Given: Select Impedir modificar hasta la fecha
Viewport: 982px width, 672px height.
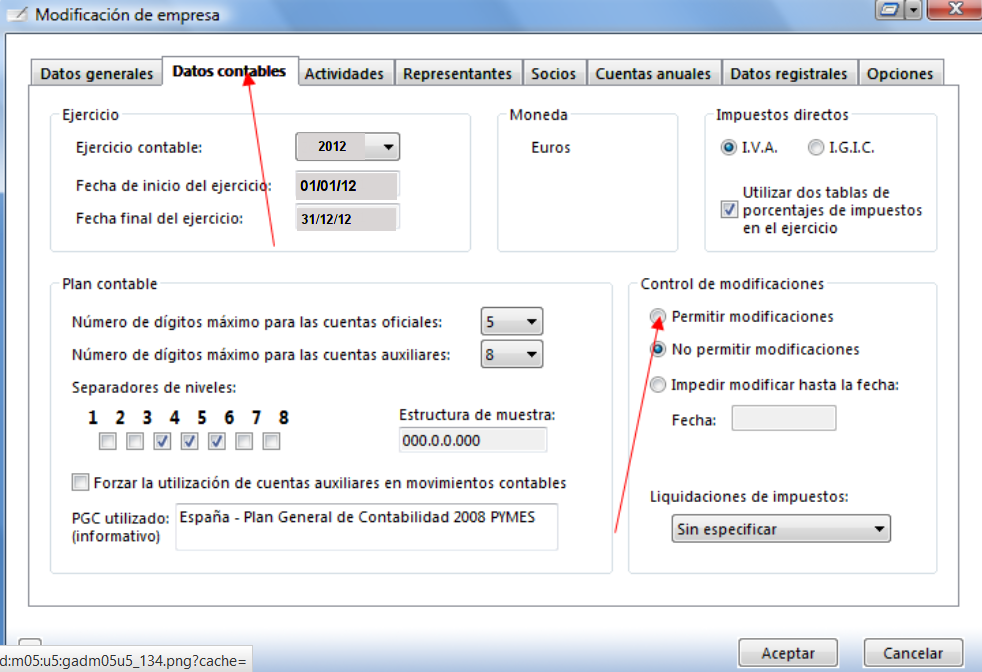Looking at the screenshot, I should coord(658,385).
